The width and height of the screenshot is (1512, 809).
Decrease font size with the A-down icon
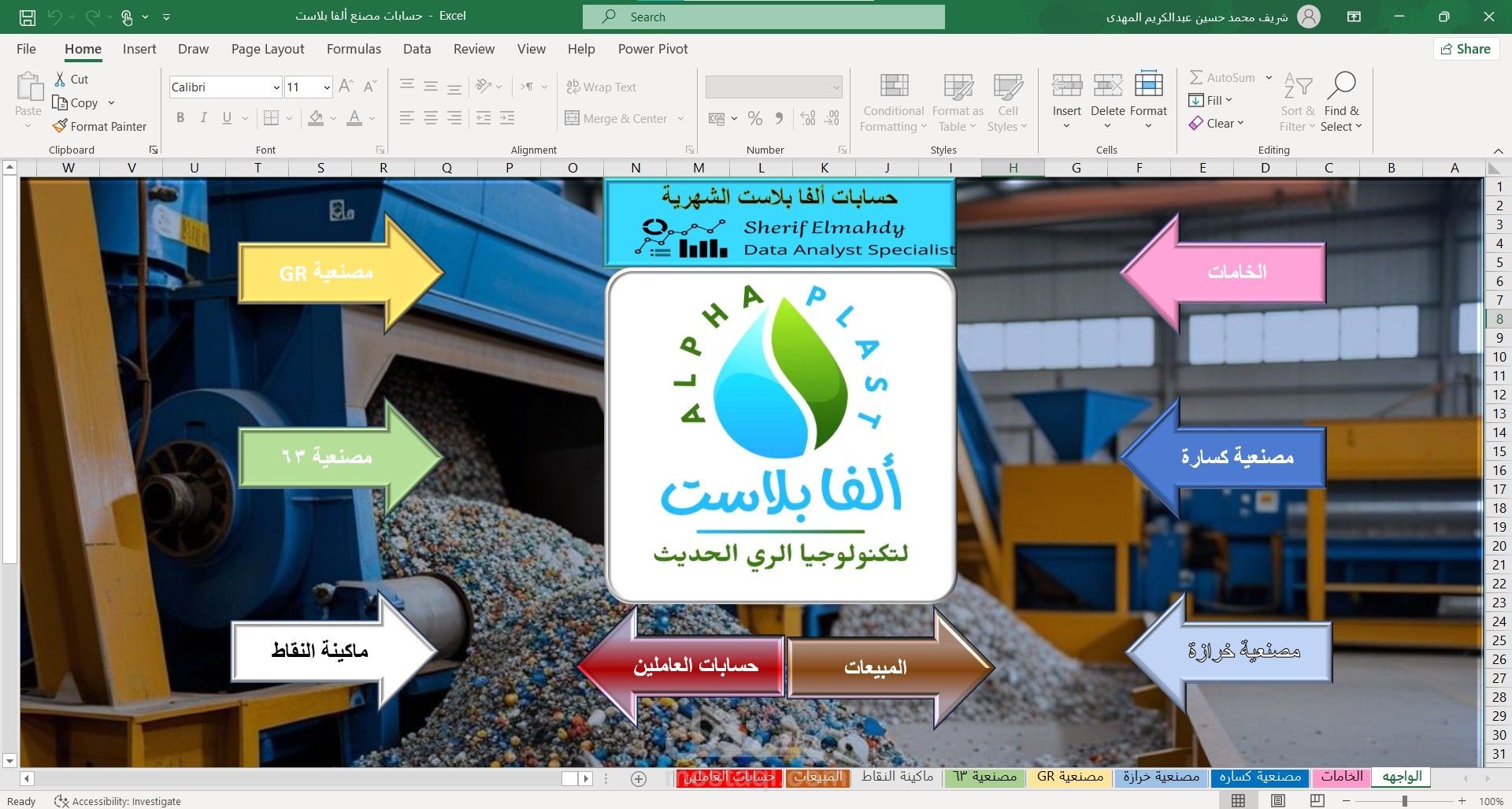[x=370, y=87]
